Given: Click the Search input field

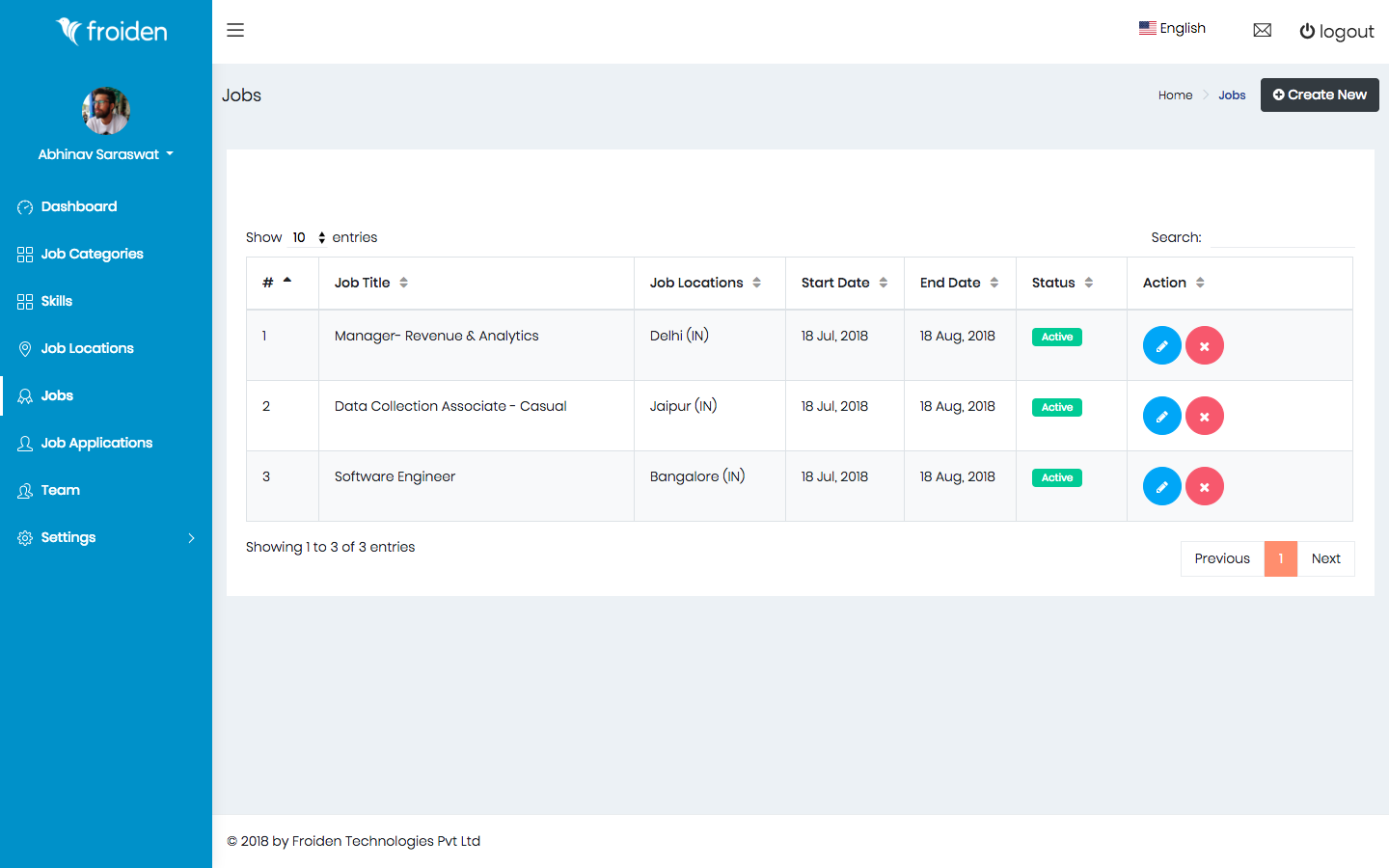Looking at the screenshot, I should pos(1281,237).
